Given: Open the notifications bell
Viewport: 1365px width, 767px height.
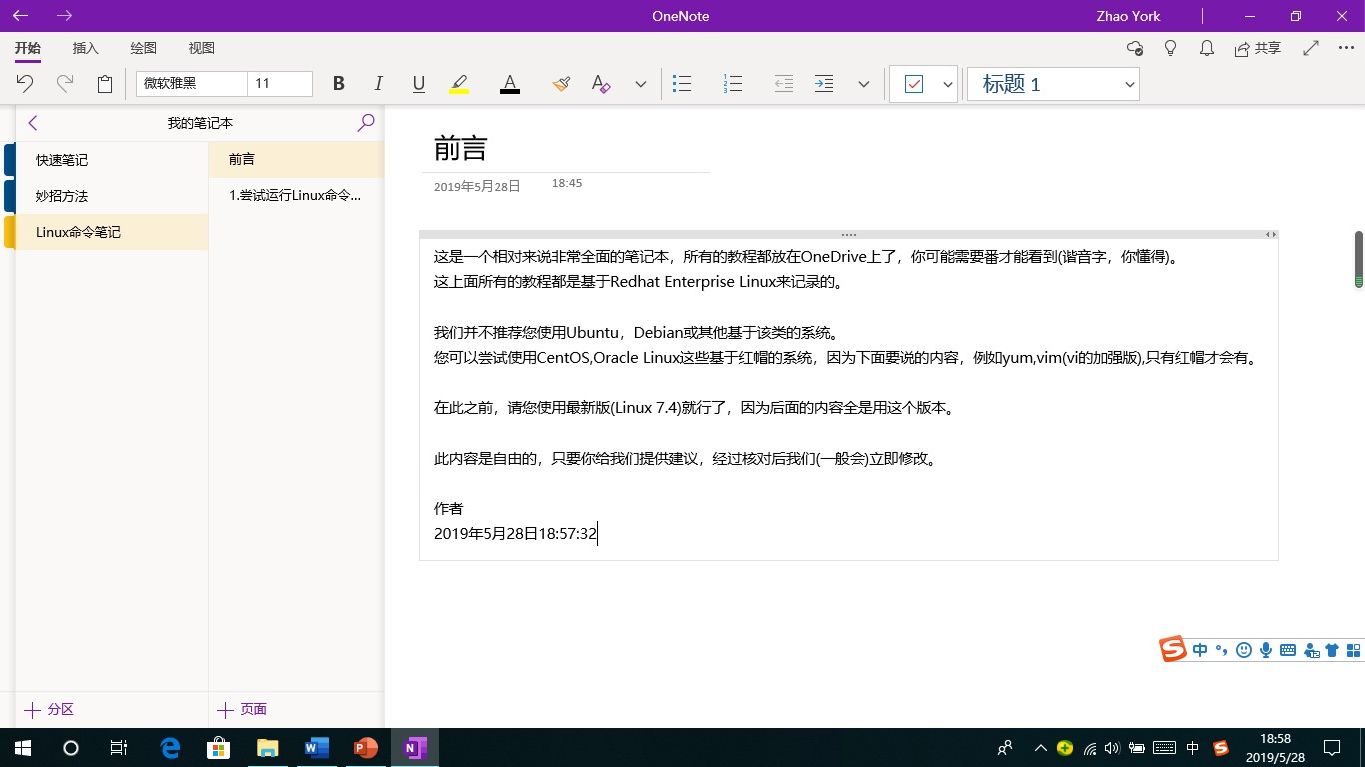Looking at the screenshot, I should (x=1207, y=48).
